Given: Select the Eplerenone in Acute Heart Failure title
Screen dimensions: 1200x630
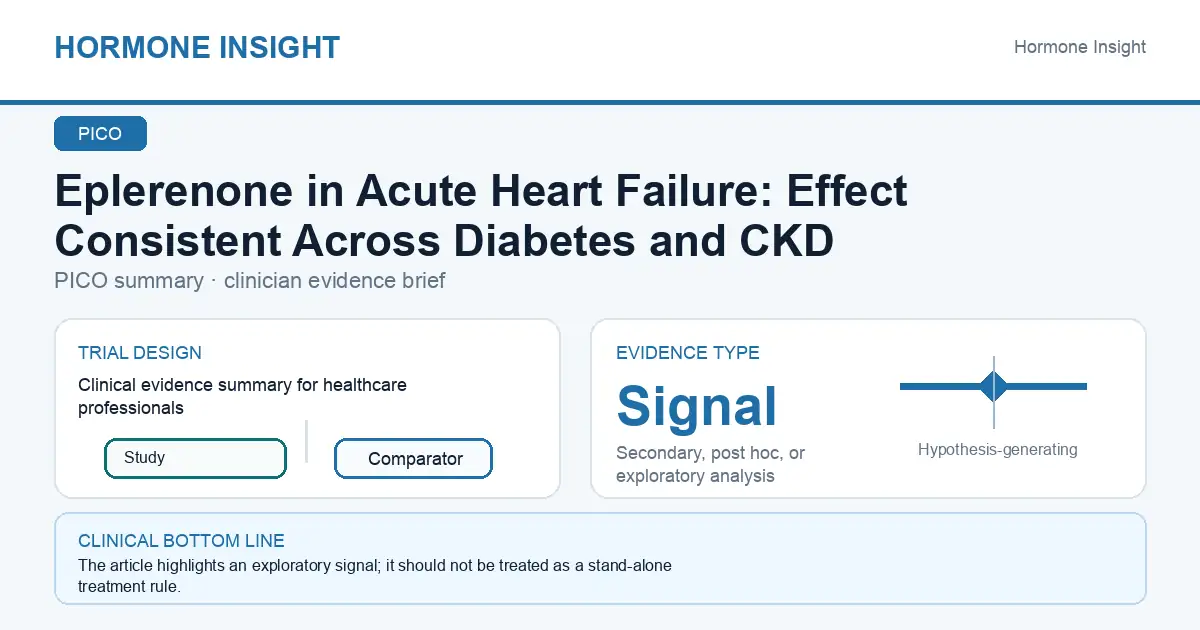Looking at the screenshot, I should pyautogui.click(x=481, y=216).
